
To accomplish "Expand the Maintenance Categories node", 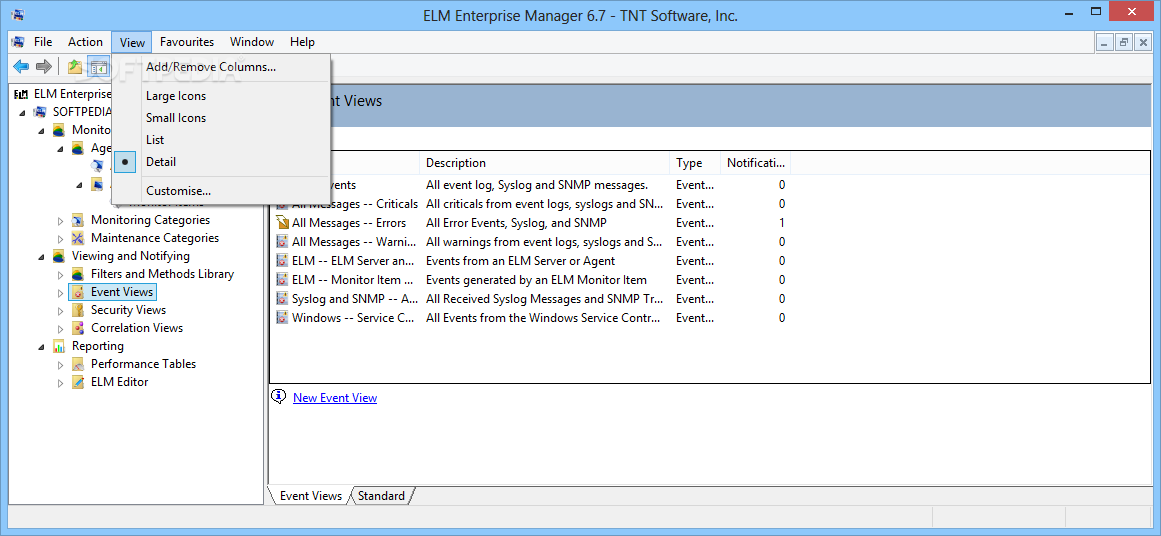I will (61, 238).
